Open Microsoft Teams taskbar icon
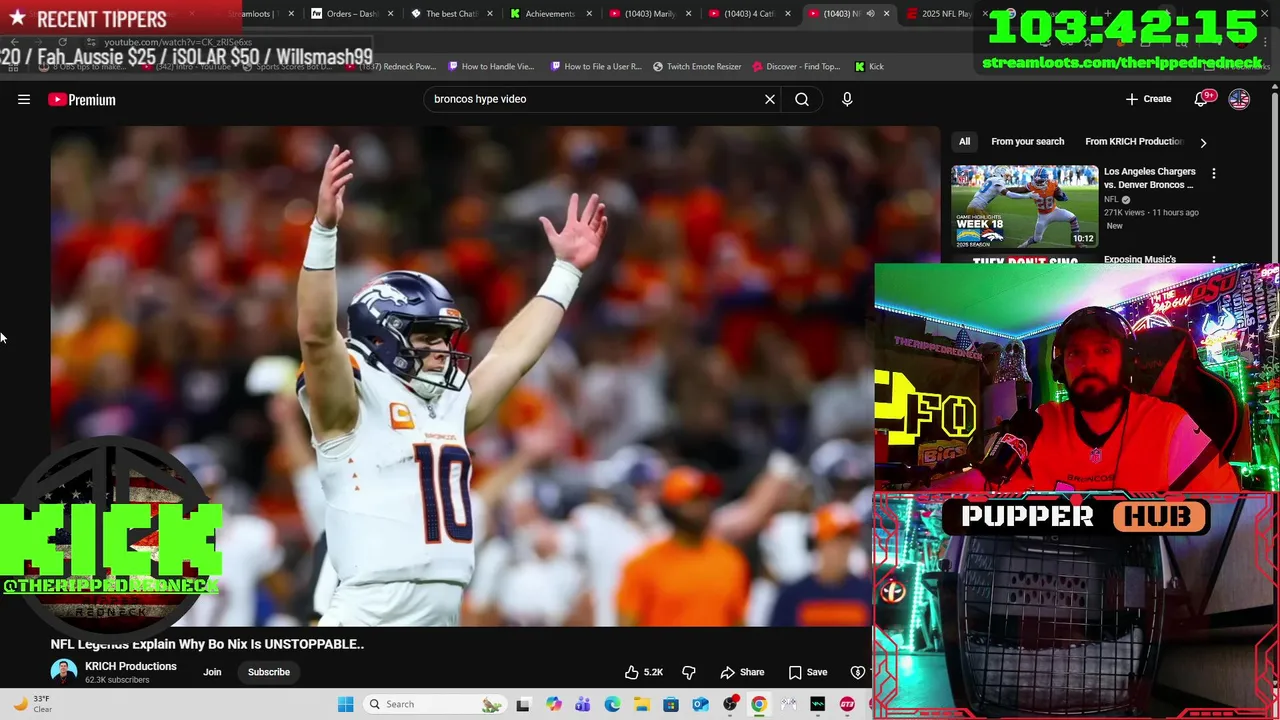Image resolution: width=1280 pixels, height=720 pixels. pyautogui.click(x=583, y=704)
